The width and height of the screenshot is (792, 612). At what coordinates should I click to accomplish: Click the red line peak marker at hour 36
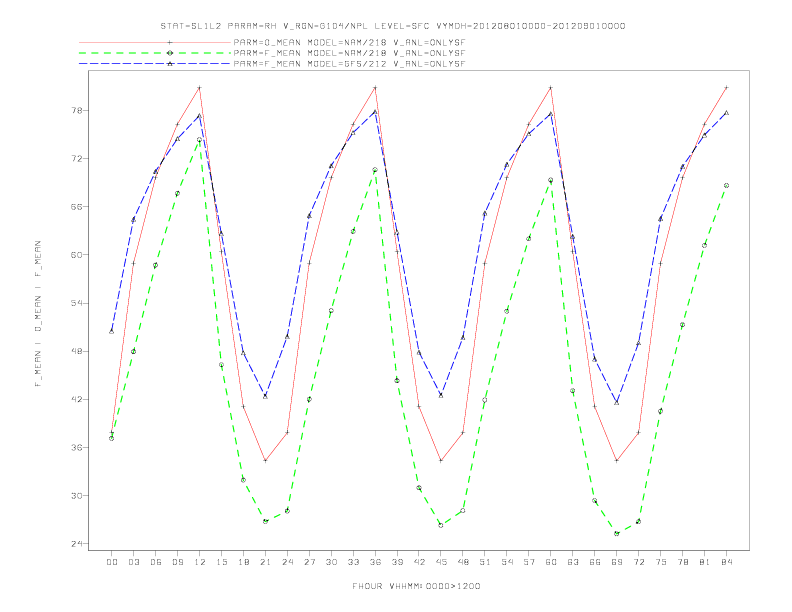(x=375, y=88)
